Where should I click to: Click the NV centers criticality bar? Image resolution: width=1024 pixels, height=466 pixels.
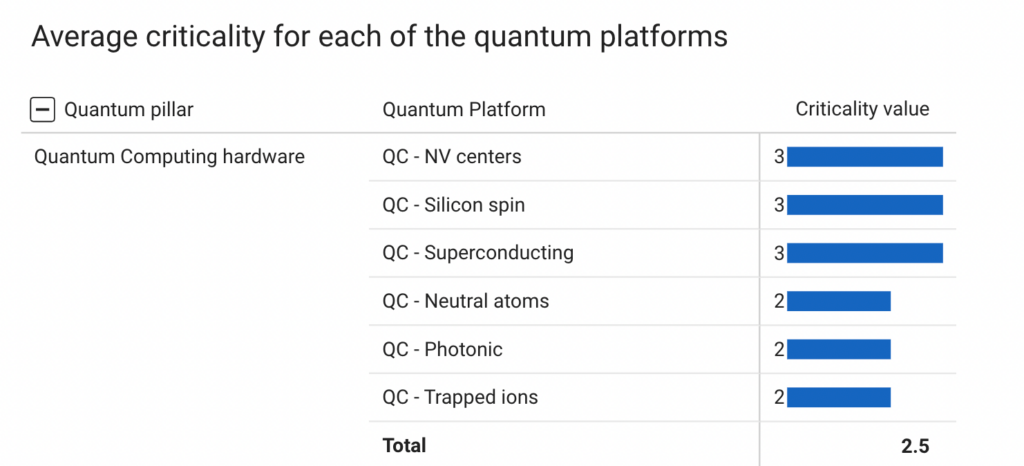pos(865,157)
